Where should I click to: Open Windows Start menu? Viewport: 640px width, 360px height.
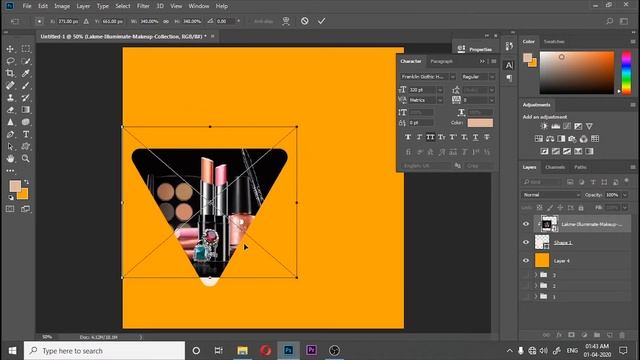click(x=12, y=351)
